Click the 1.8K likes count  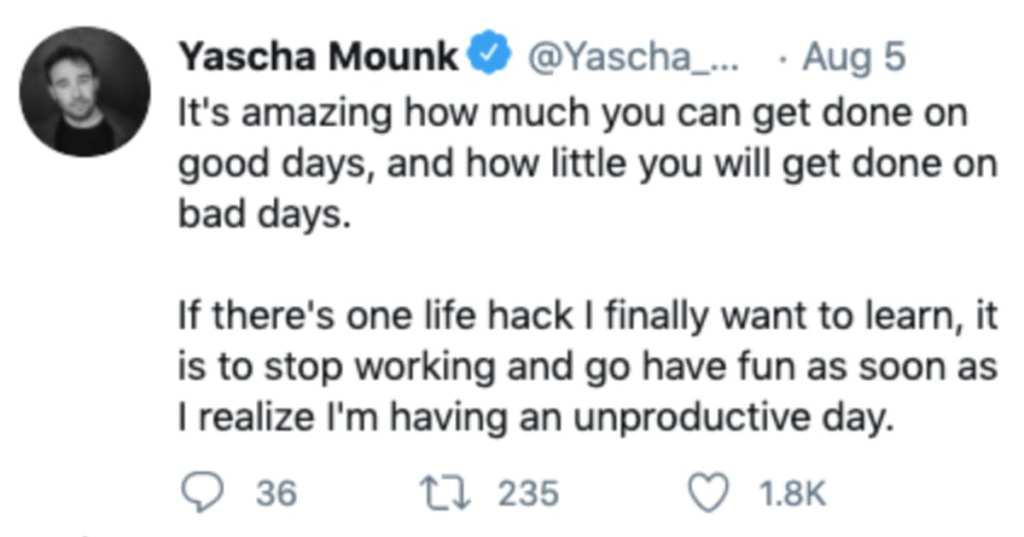click(793, 493)
